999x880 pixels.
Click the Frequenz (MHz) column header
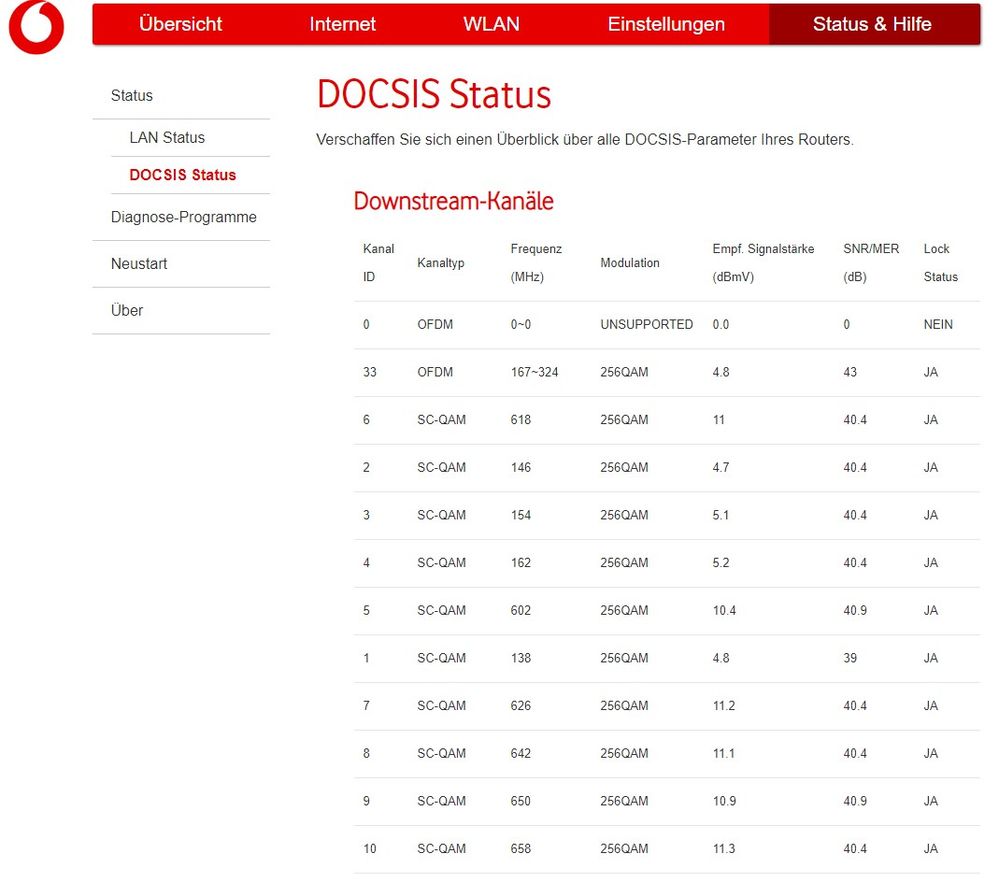(x=536, y=263)
